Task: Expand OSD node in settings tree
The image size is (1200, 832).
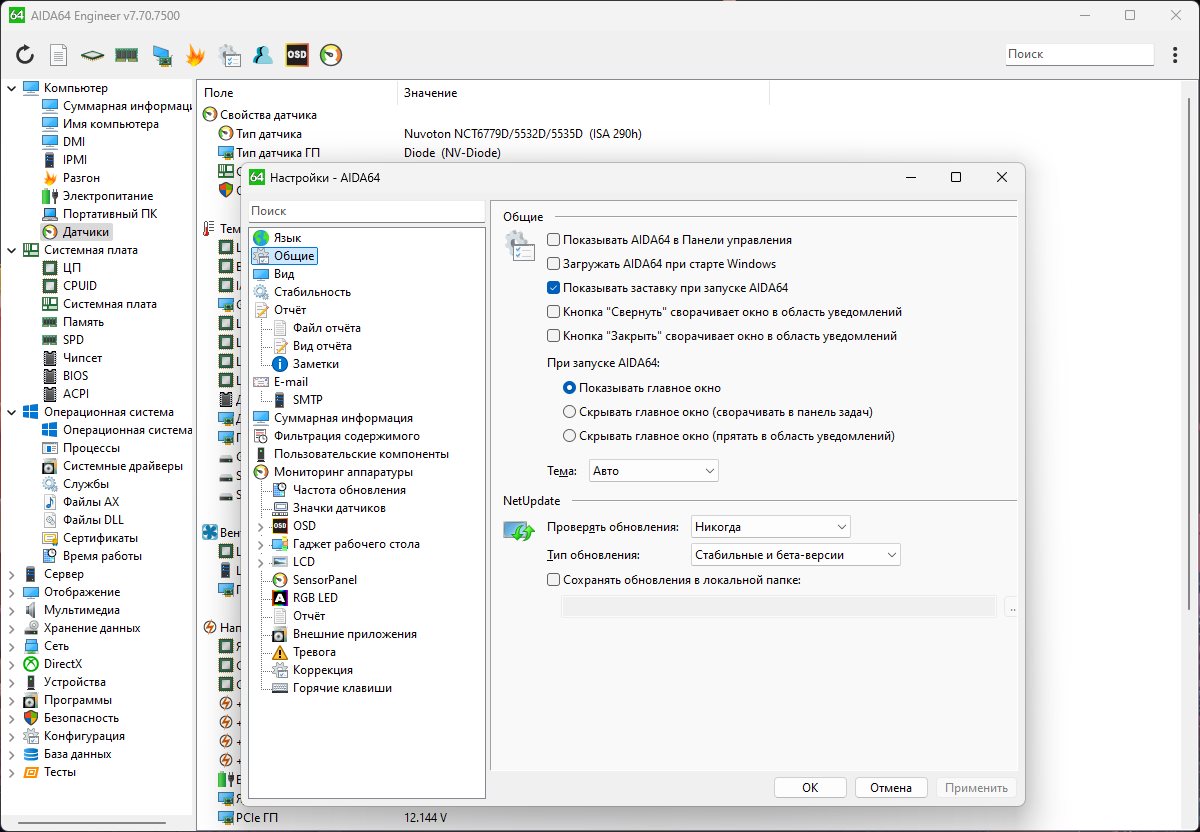Action: click(x=261, y=526)
